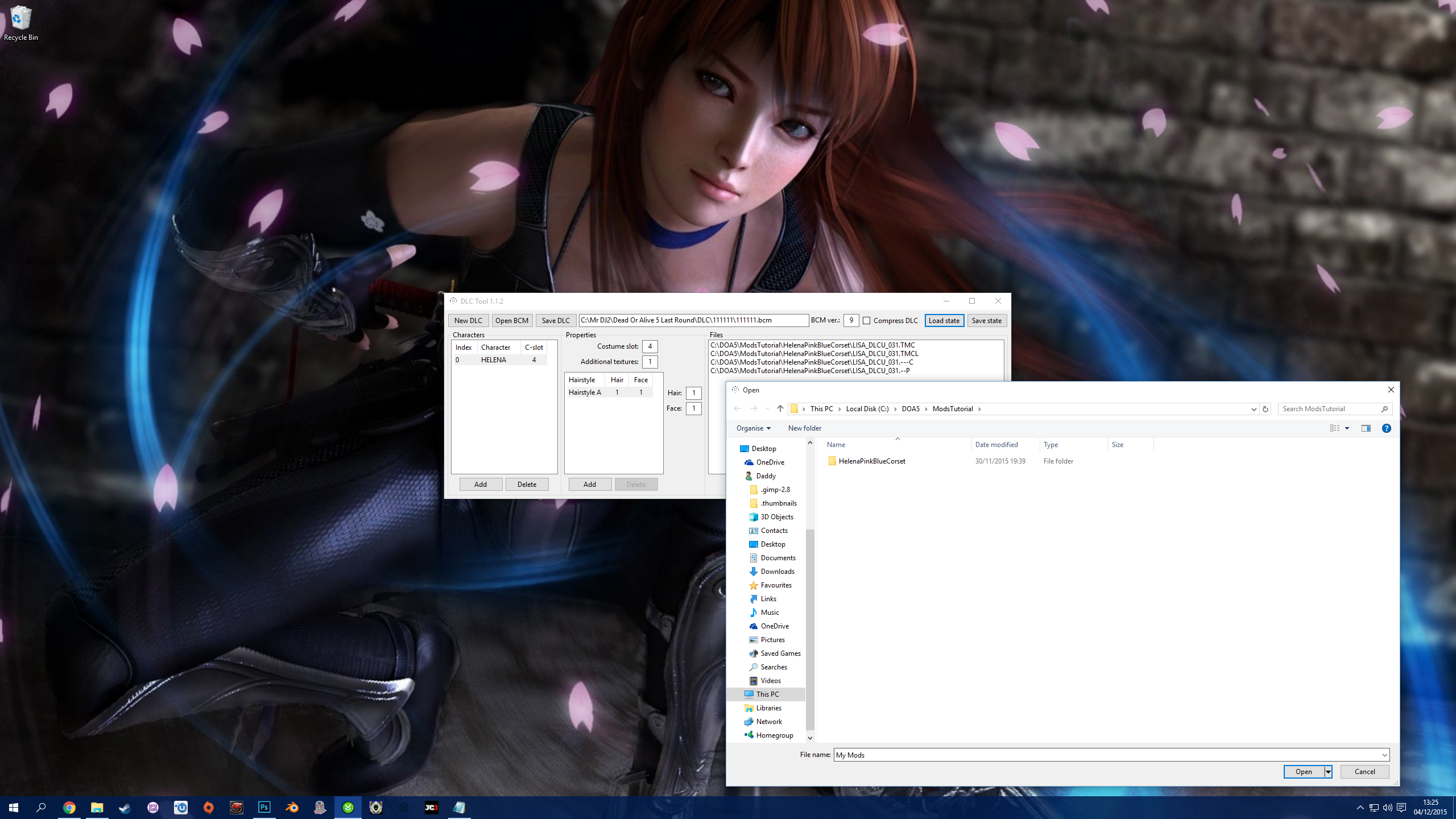The image size is (1456, 819).
Task: Select the HelenaPinkBlueCorset folder
Action: [x=871, y=461]
